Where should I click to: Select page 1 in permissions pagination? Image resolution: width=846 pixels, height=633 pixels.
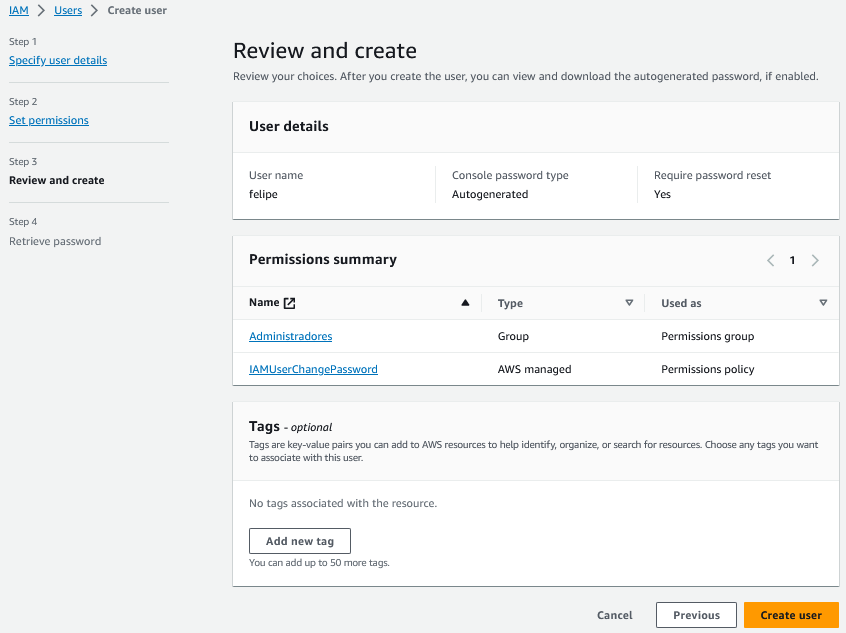[792, 260]
